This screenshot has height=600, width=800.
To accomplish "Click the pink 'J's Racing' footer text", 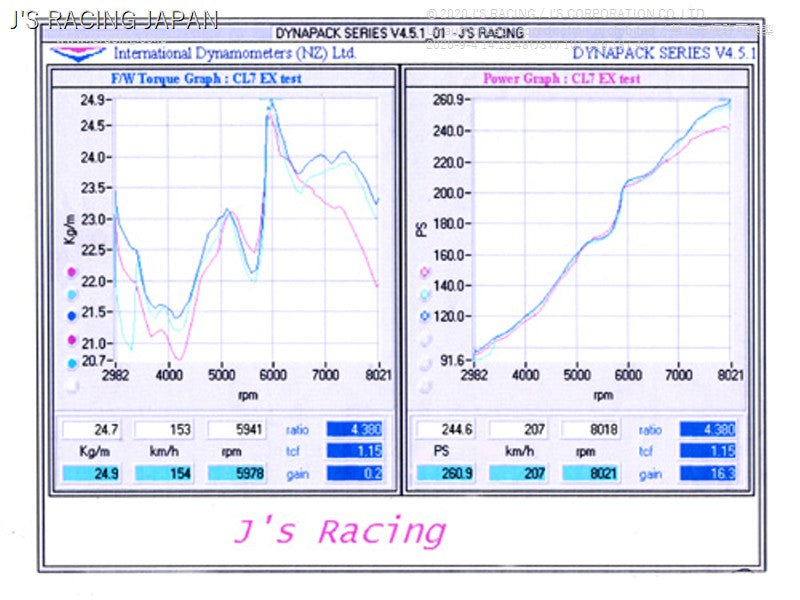I will (340, 532).
